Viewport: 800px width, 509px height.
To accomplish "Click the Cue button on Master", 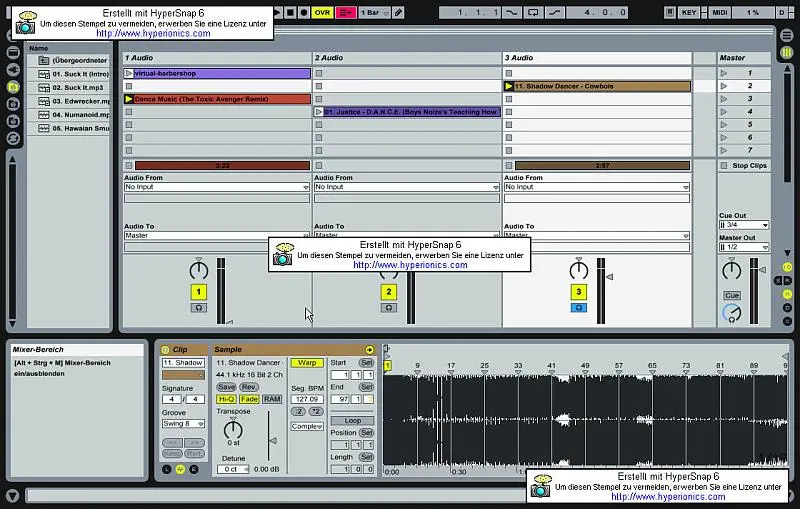I will click(732, 296).
